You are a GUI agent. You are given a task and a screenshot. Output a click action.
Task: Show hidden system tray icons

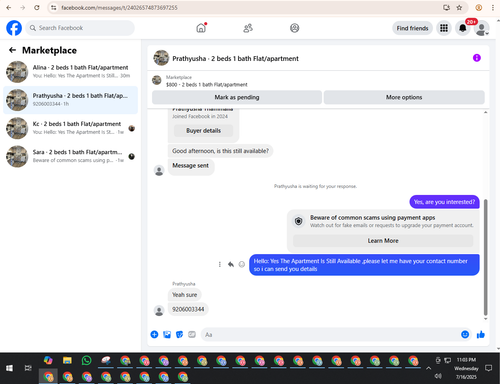tap(428, 368)
